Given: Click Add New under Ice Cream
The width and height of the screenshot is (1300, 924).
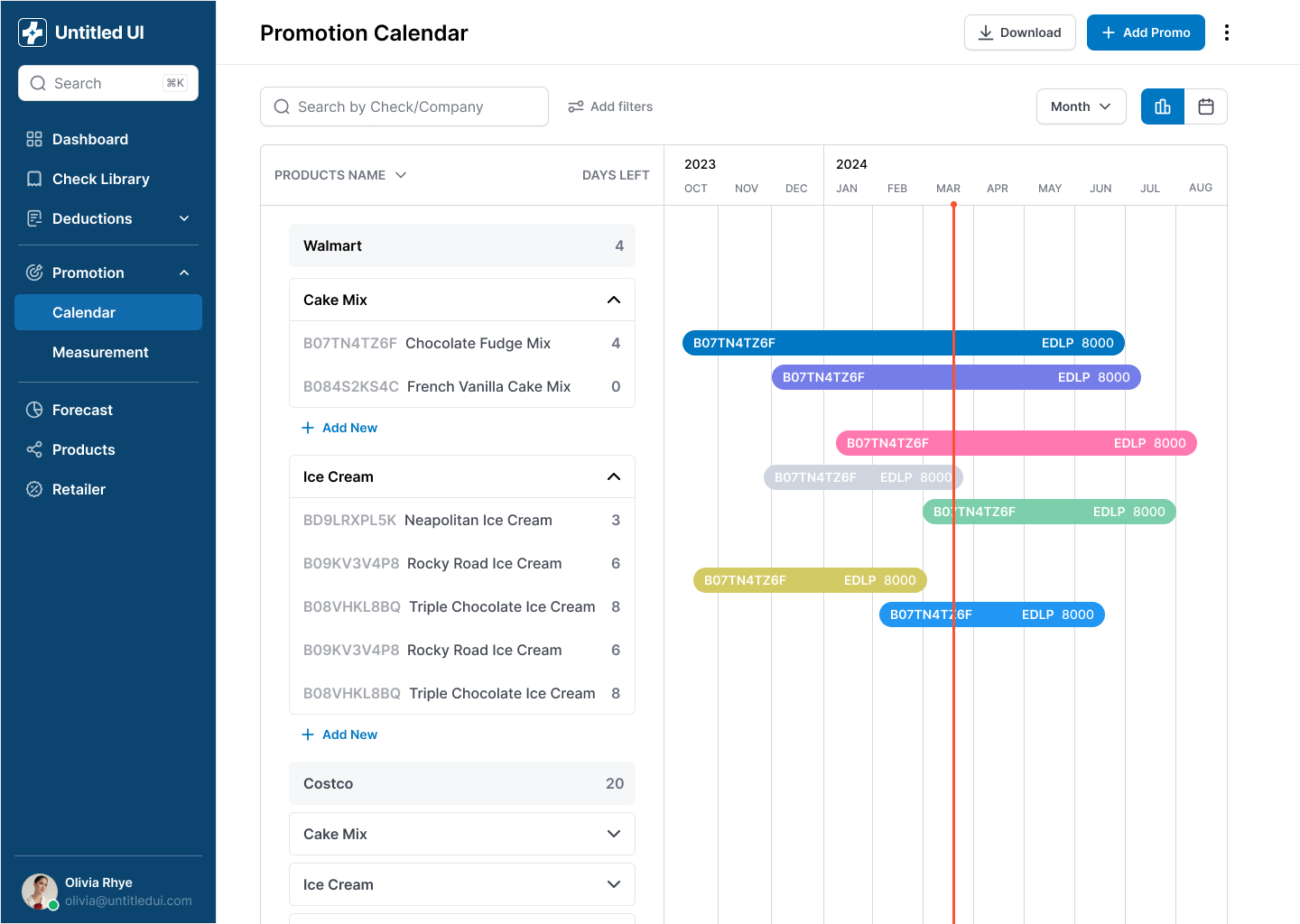Looking at the screenshot, I should pyautogui.click(x=339, y=735).
